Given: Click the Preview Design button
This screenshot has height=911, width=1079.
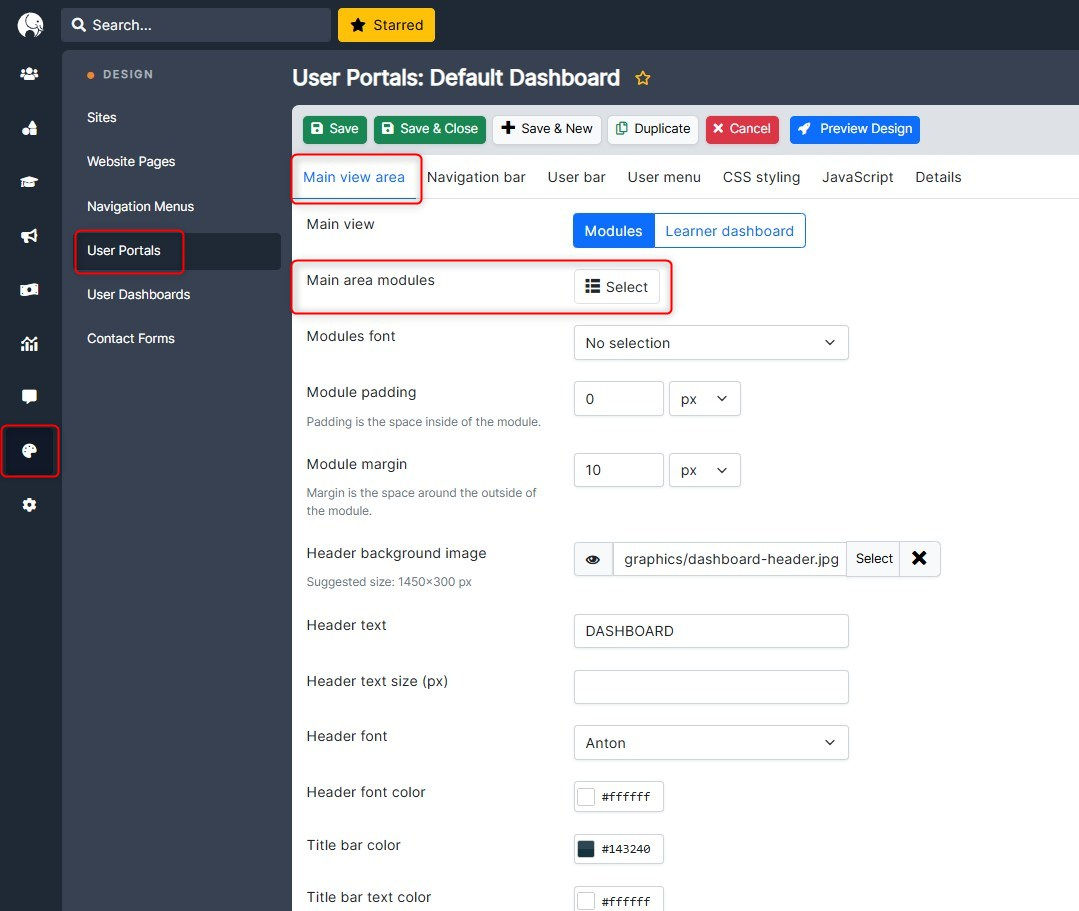Looking at the screenshot, I should (x=855, y=129).
